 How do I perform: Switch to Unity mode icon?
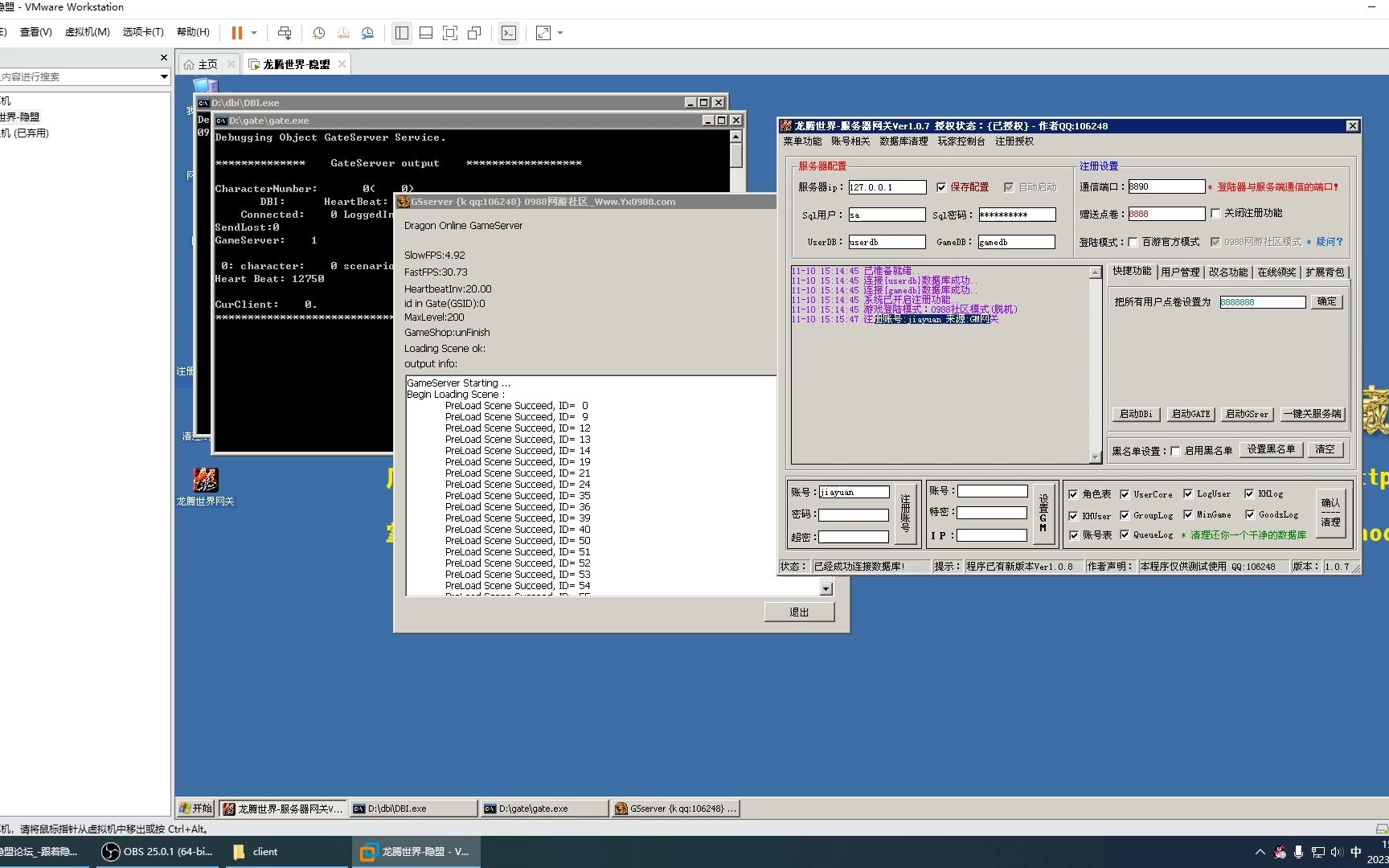tap(474, 33)
